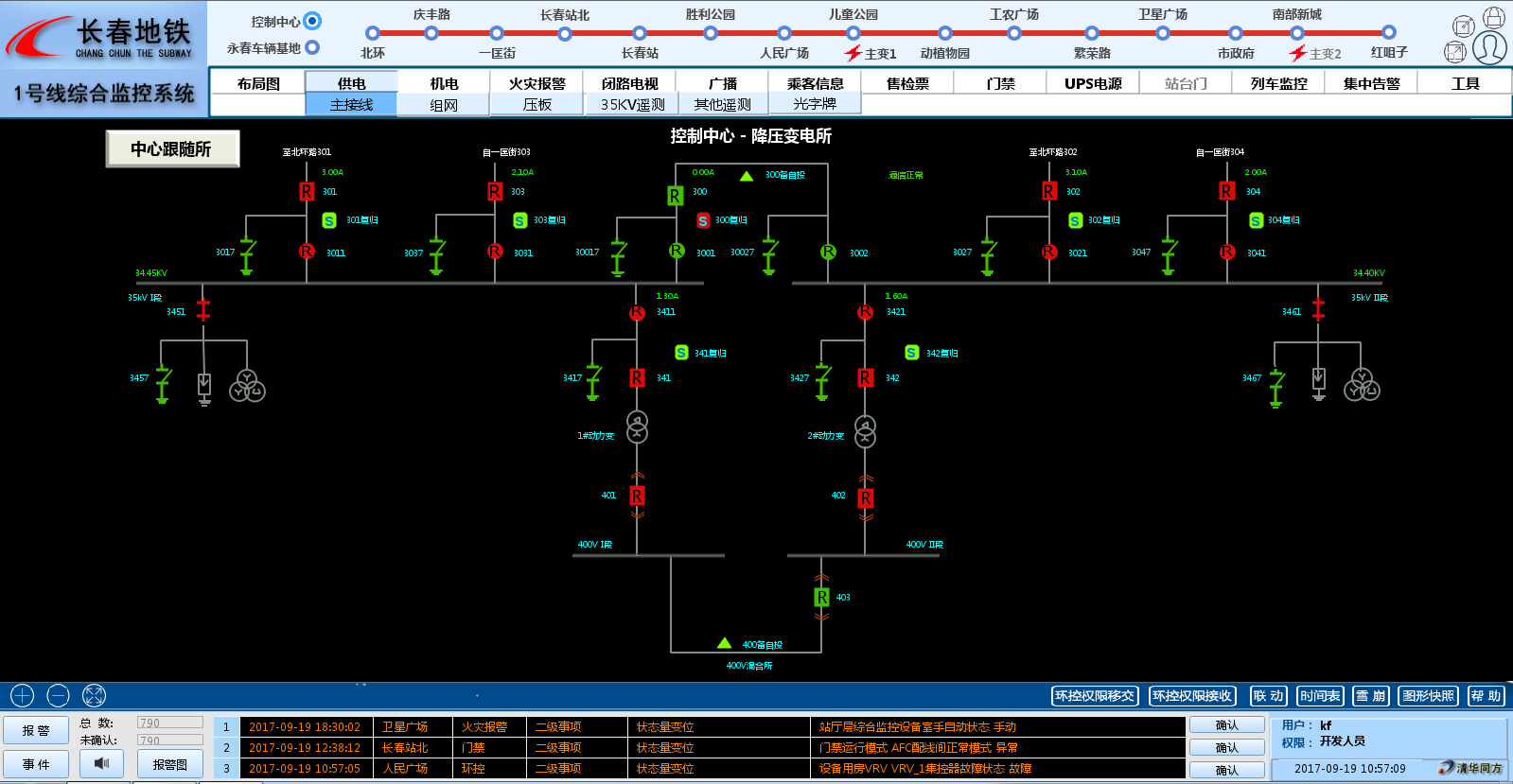Select the 控制中心 radio button
The height and width of the screenshot is (784, 1513).
[312, 21]
